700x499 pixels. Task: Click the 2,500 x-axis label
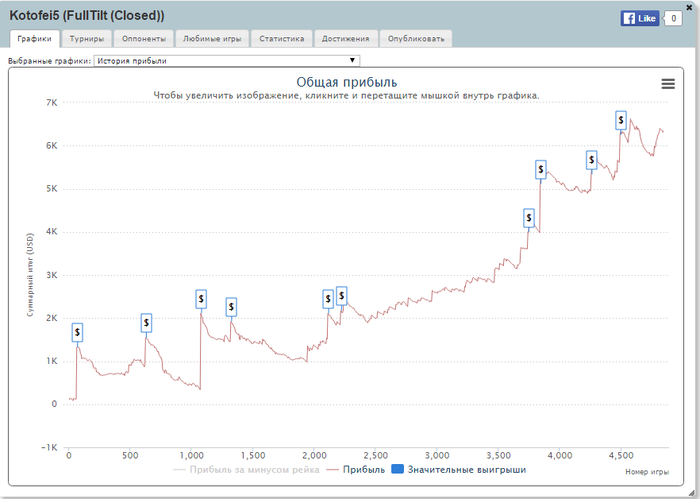coord(375,456)
